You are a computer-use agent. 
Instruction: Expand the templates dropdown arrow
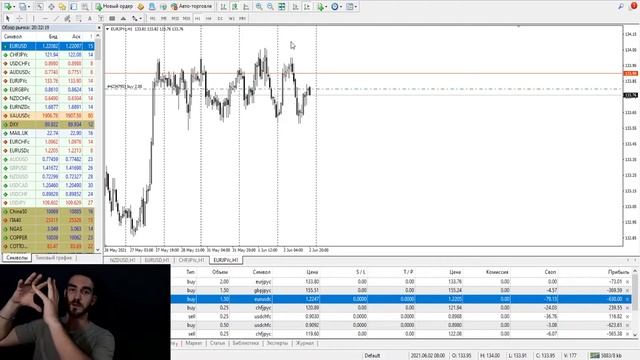(x=356, y=7)
